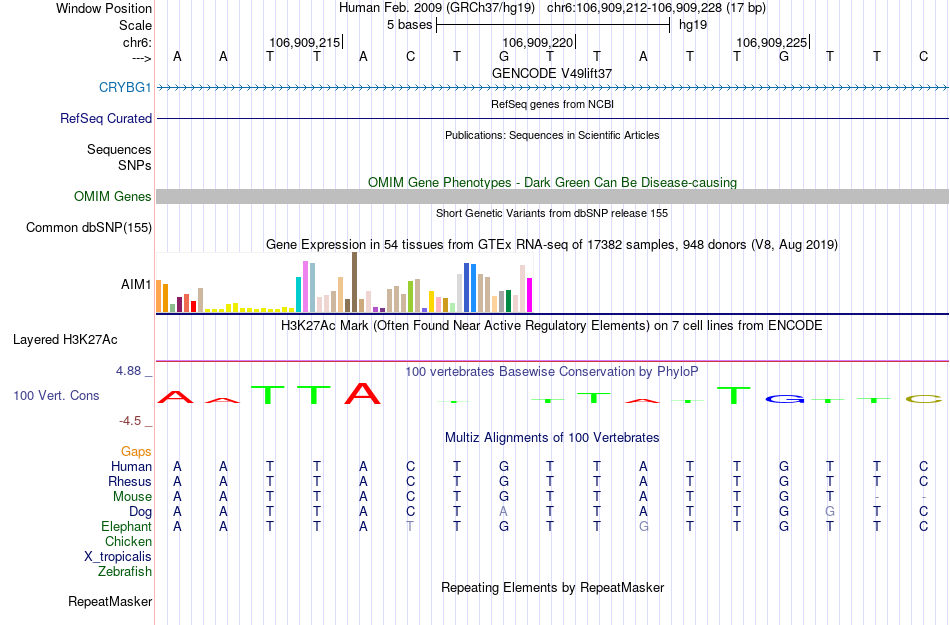Select the Human species label
Screen dimensions: 950x625
click(131, 466)
